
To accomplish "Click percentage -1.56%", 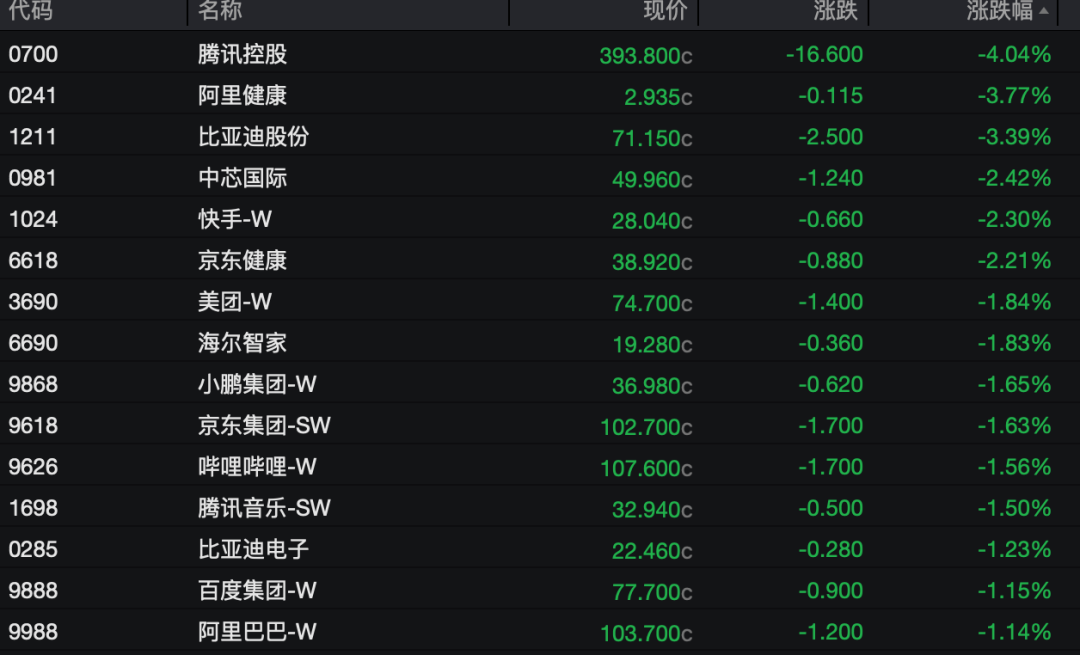I will coord(1015,467).
